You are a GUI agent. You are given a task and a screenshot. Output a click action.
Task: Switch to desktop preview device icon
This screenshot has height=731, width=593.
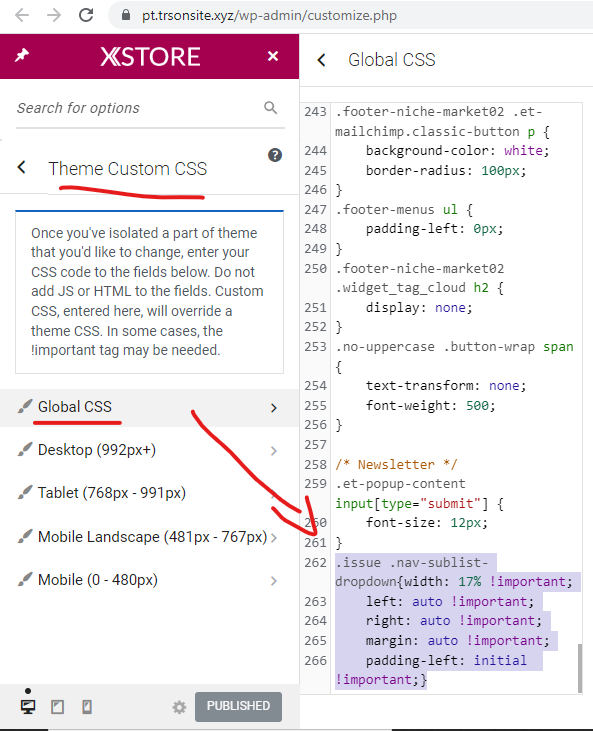click(x=28, y=707)
